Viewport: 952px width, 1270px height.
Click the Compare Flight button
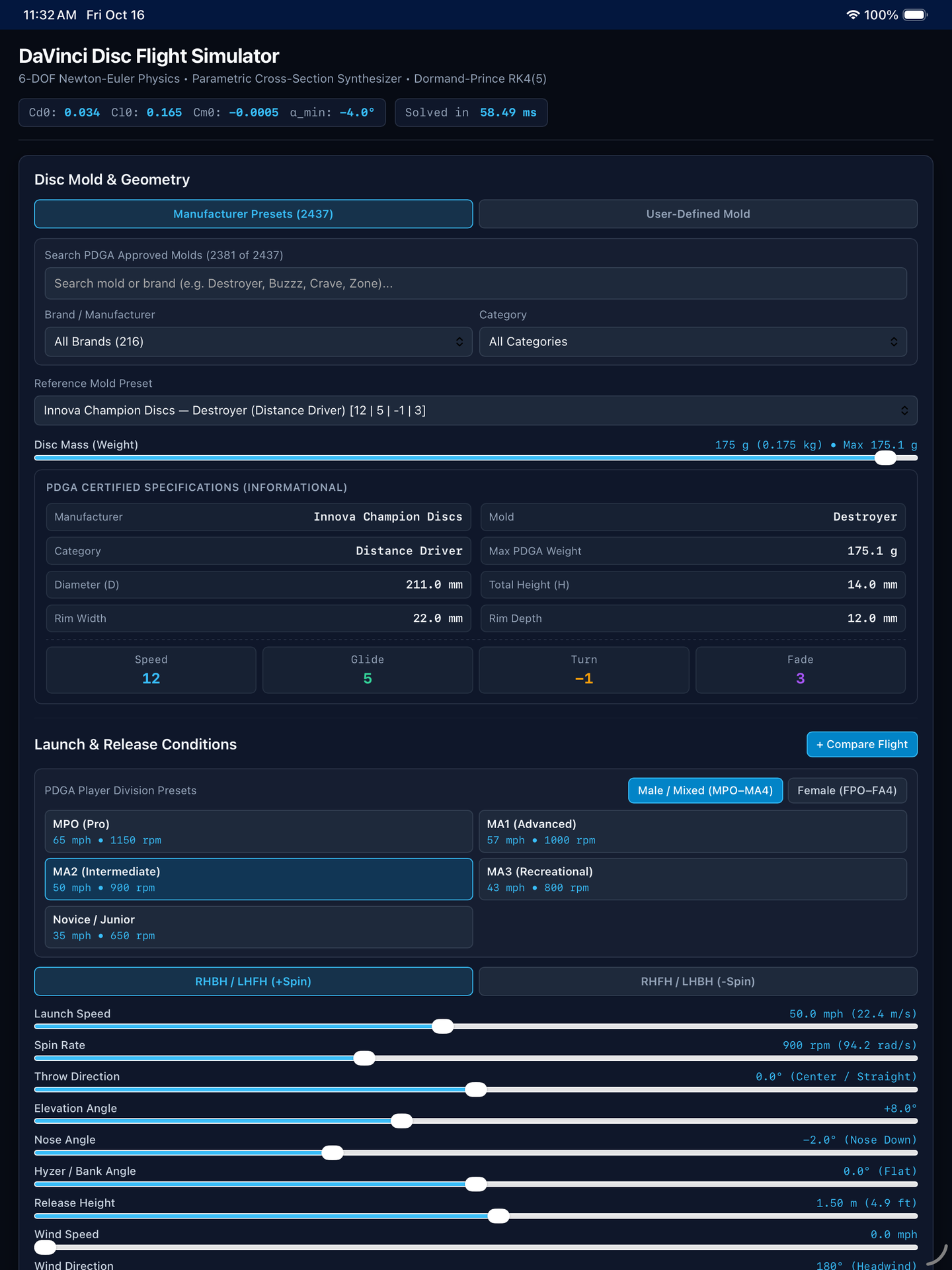click(862, 744)
